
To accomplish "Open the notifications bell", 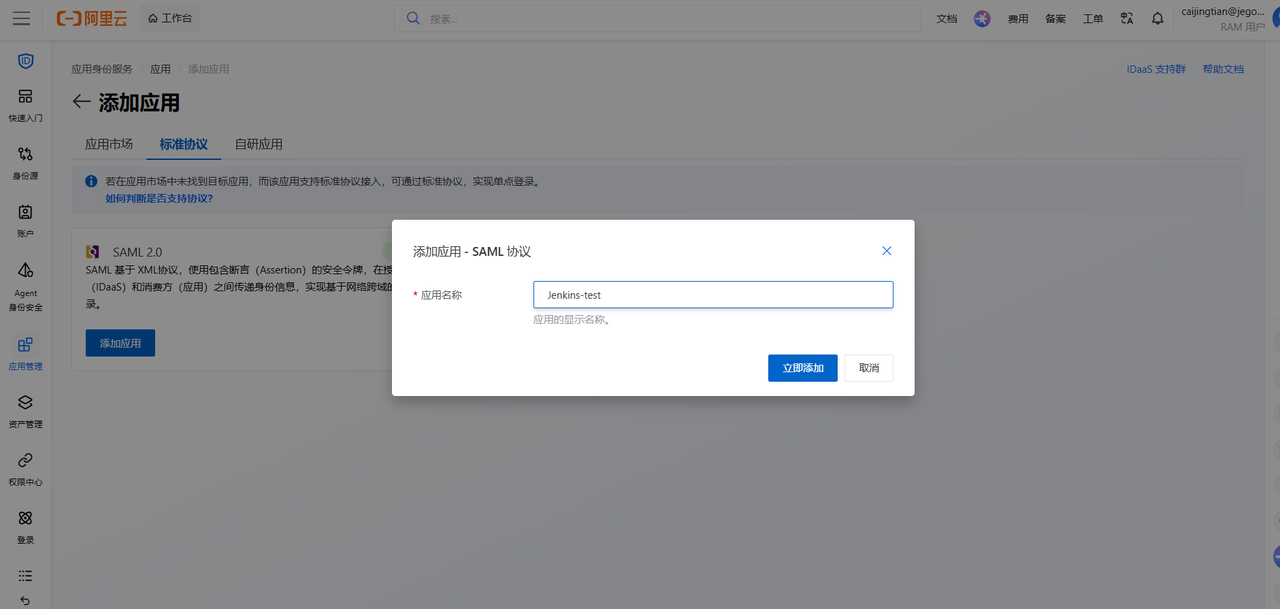I will (x=1157, y=18).
